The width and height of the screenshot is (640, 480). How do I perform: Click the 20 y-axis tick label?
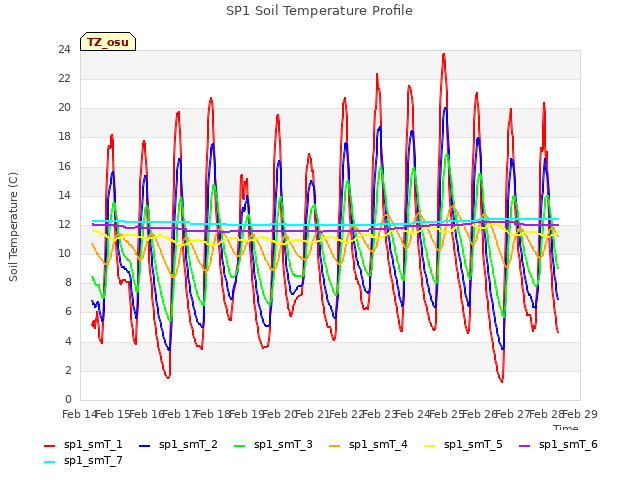point(64,108)
